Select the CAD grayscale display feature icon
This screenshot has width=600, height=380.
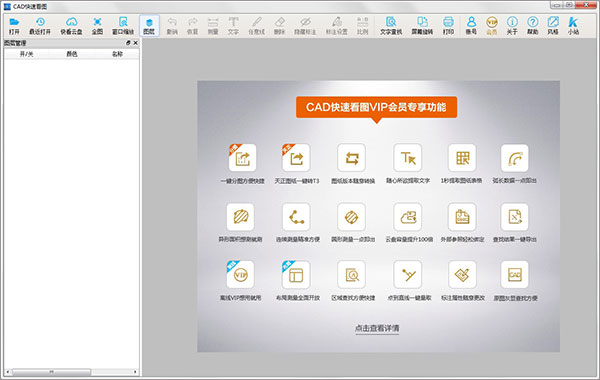click(x=515, y=274)
